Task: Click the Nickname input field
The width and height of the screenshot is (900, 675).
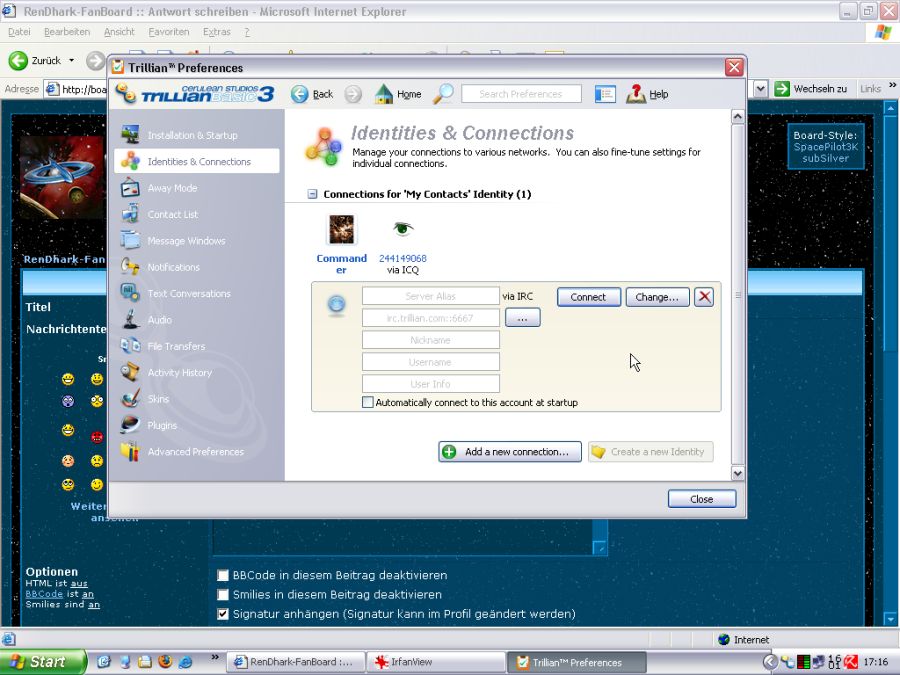Action: pos(430,340)
